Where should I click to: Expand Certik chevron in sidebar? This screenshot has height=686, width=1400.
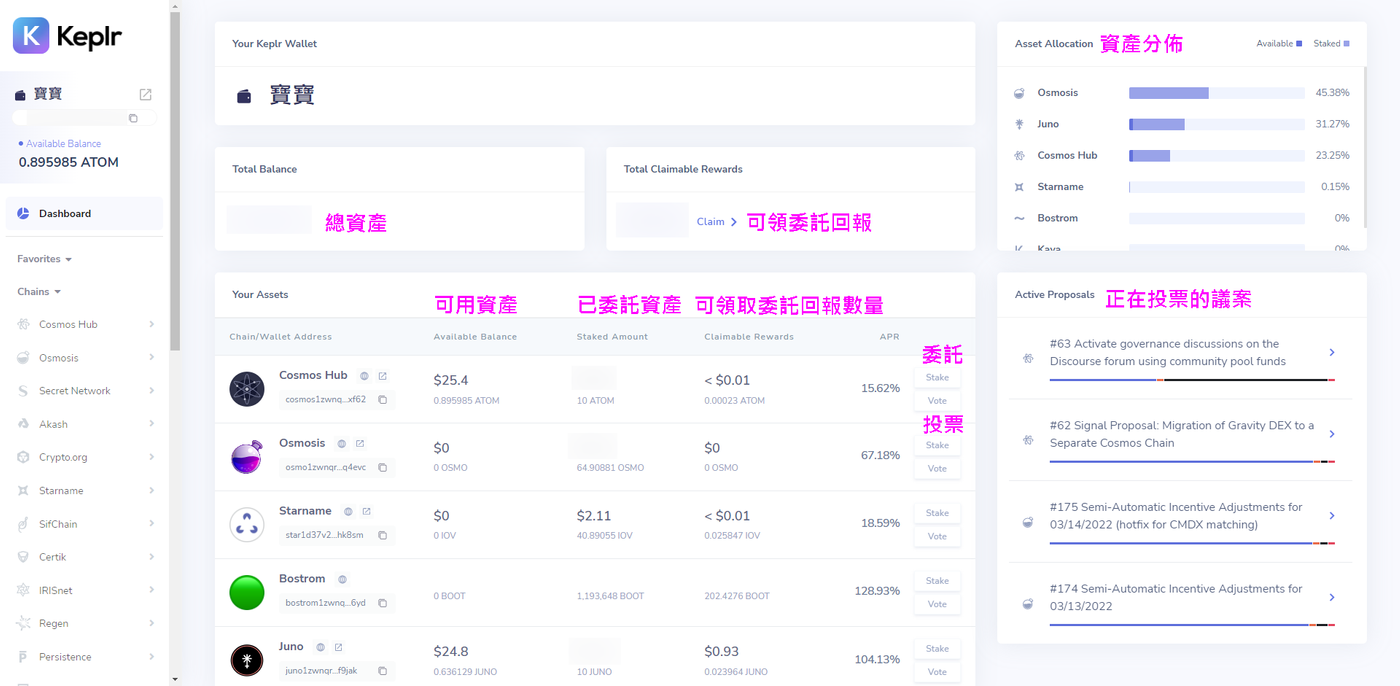tap(151, 557)
